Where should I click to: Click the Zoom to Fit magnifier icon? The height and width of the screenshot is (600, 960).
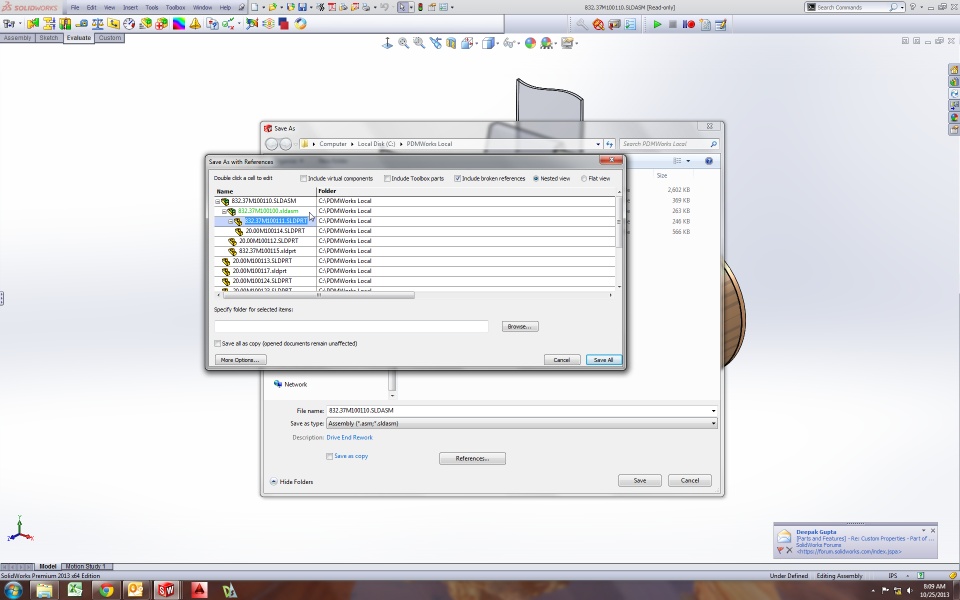403,43
